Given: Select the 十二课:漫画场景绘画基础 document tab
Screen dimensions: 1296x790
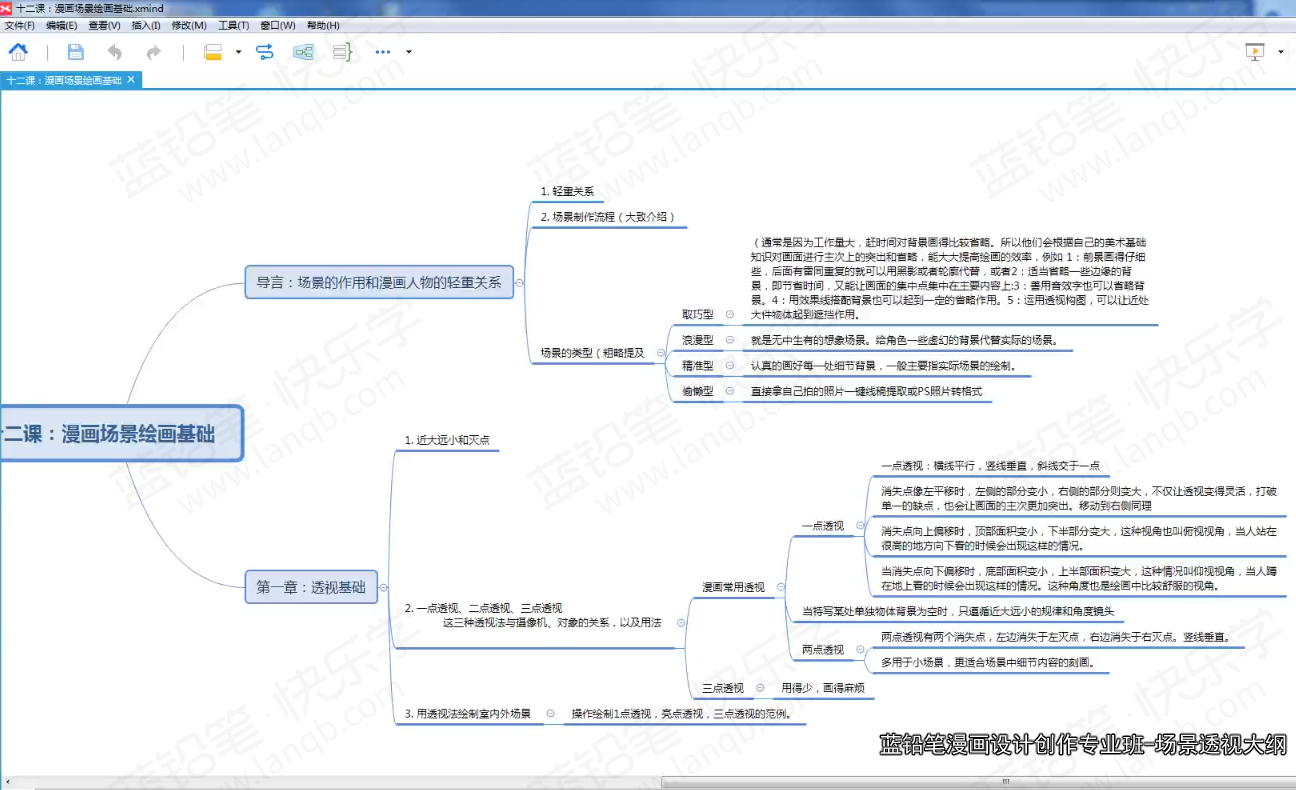Looking at the screenshot, I should [63, 80].
